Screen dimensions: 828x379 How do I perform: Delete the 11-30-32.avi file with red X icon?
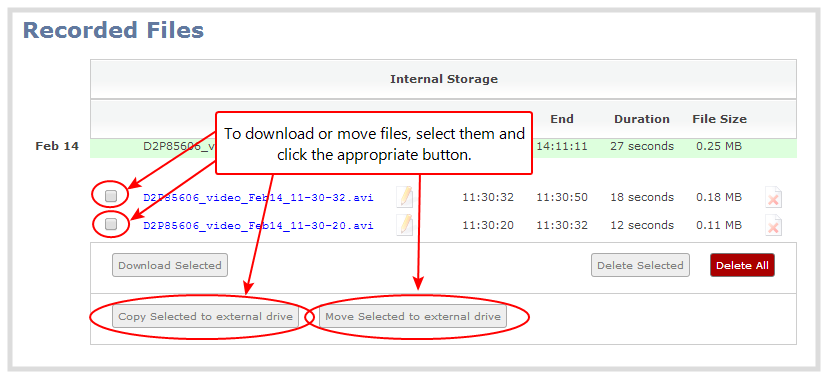[774, 198]
